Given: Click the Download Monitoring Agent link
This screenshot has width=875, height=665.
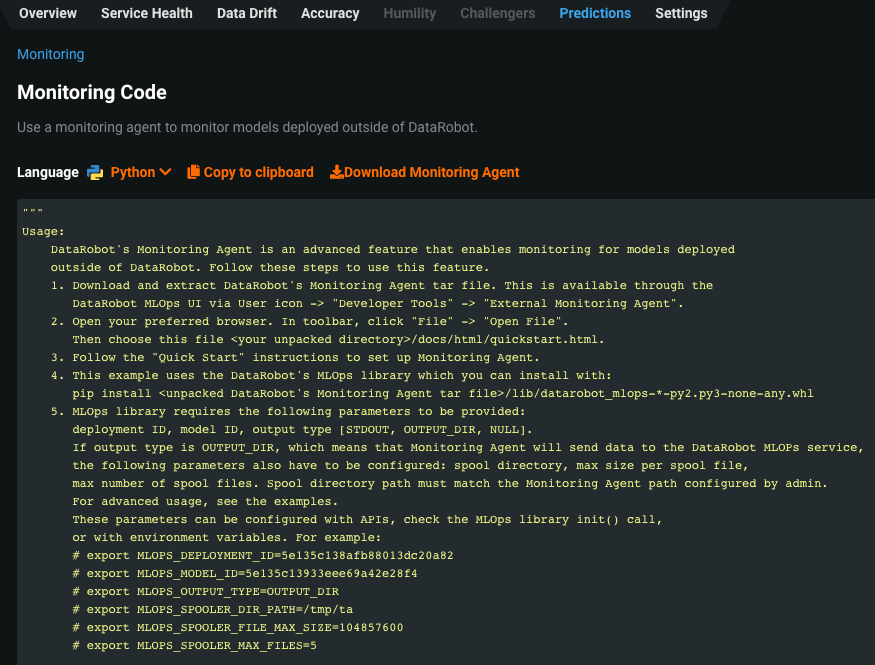Looking at the screenshot, I should (431, 172).
